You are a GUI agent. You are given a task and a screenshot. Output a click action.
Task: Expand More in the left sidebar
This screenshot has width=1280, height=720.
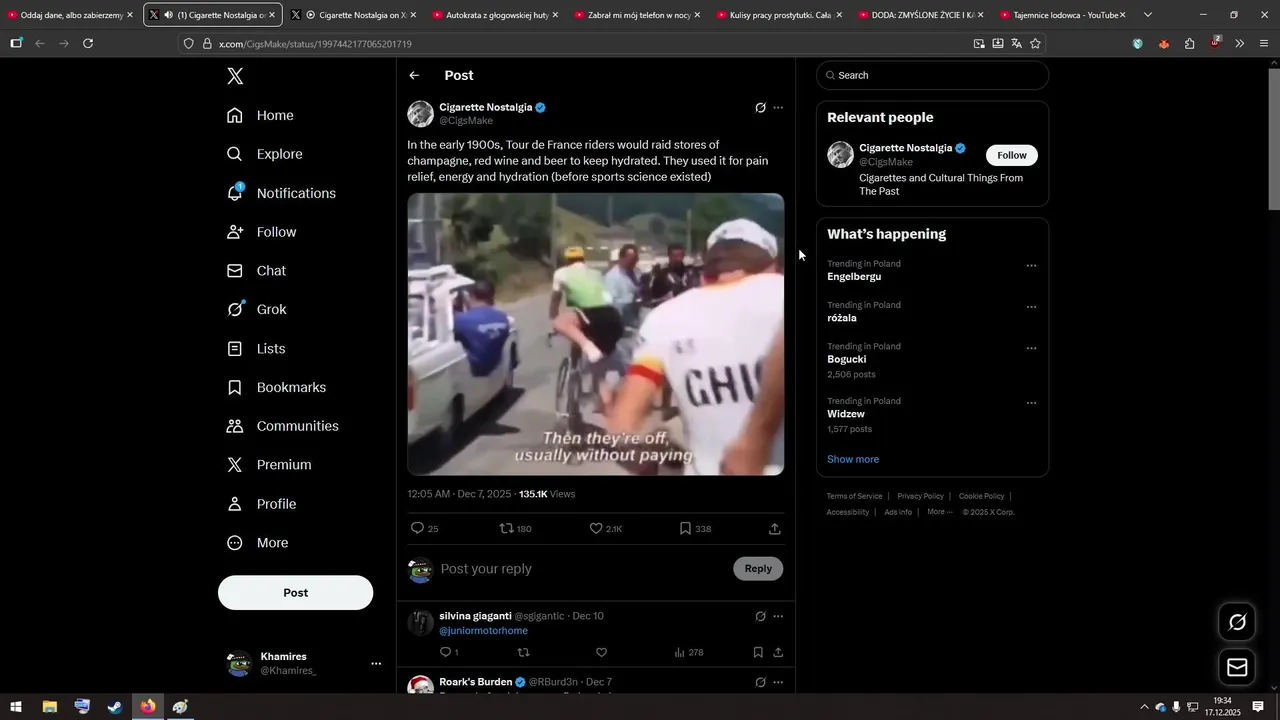(258, 543)
